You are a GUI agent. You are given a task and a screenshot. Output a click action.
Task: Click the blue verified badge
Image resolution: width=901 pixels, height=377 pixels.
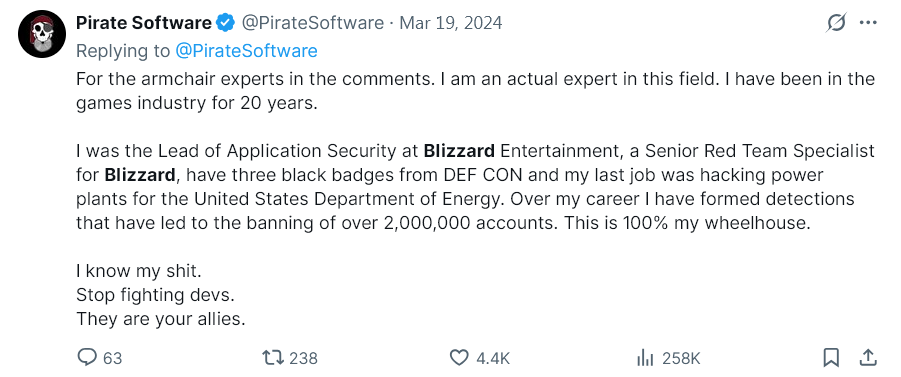225,23
